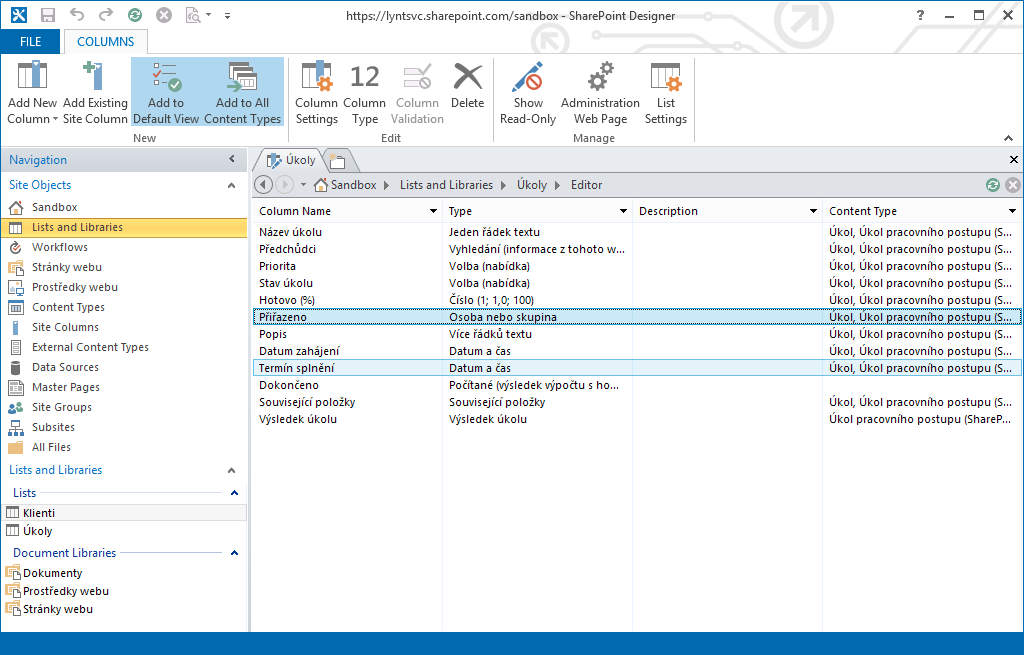
Task: Click Add New Column ribbon button
Action: pyautogui.click(x=32, y=92)
